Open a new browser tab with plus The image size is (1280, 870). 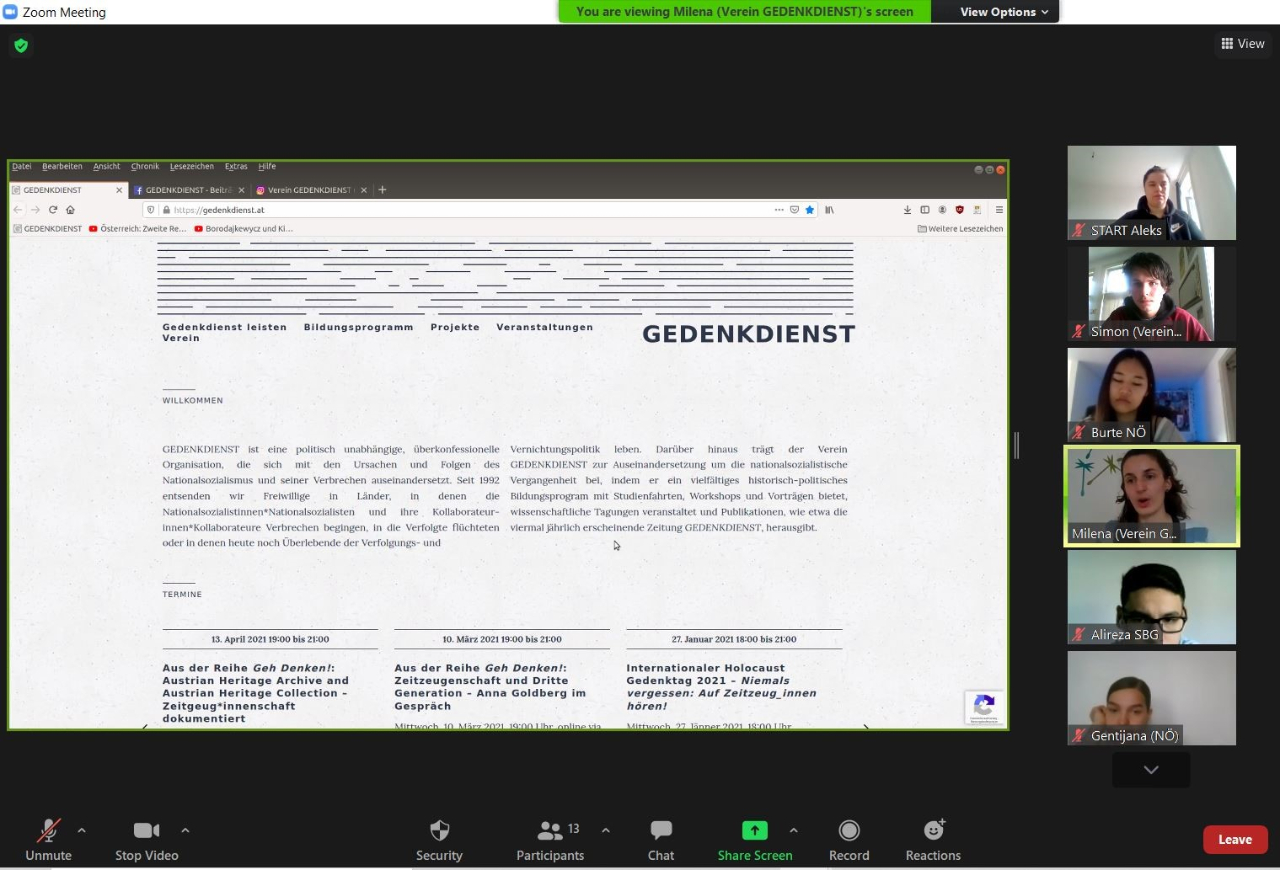[382, 190]
